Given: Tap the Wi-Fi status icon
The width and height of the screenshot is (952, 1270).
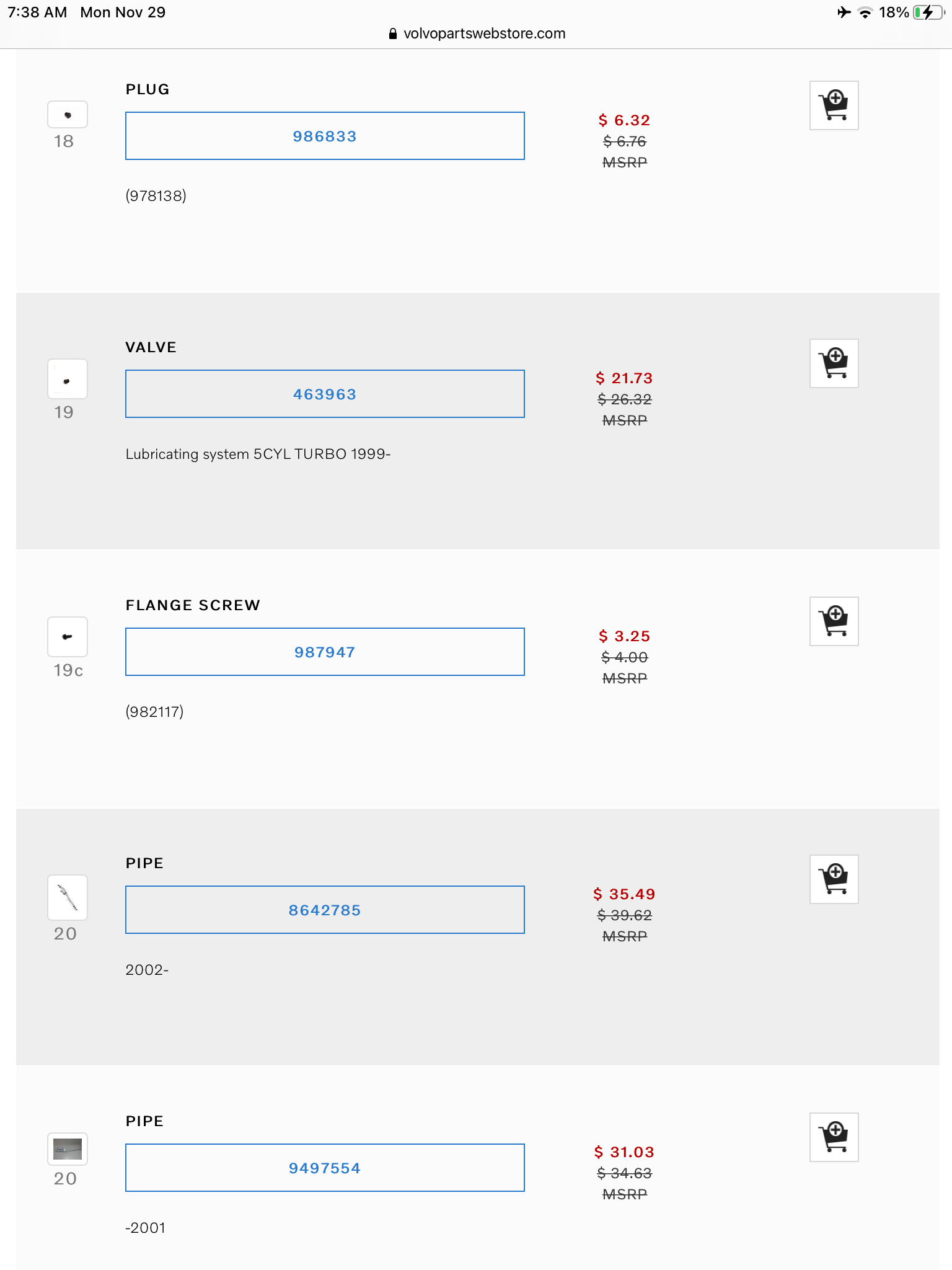Looking at the screenshot, I should tap(865, 12).
